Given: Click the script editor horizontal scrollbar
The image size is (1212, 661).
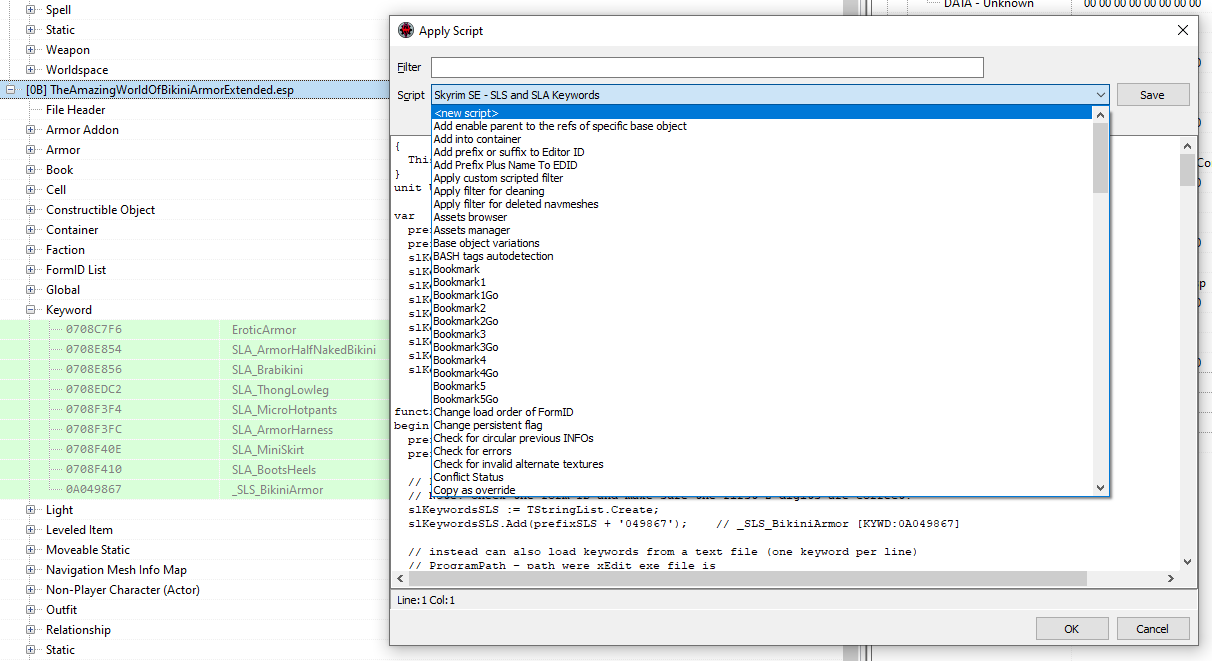Looking at the screenshot, I should coord(749,578).
